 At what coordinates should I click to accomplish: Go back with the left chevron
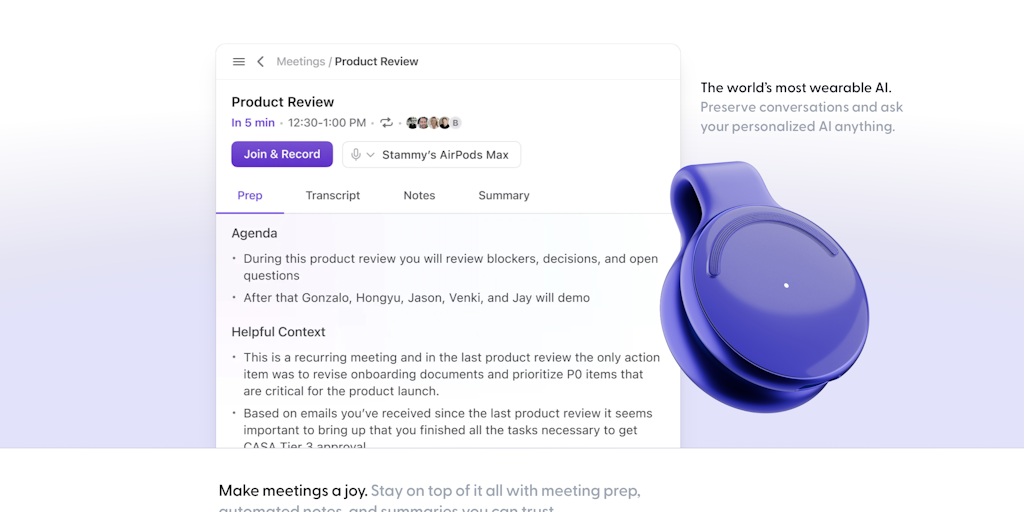click(261, 62)
